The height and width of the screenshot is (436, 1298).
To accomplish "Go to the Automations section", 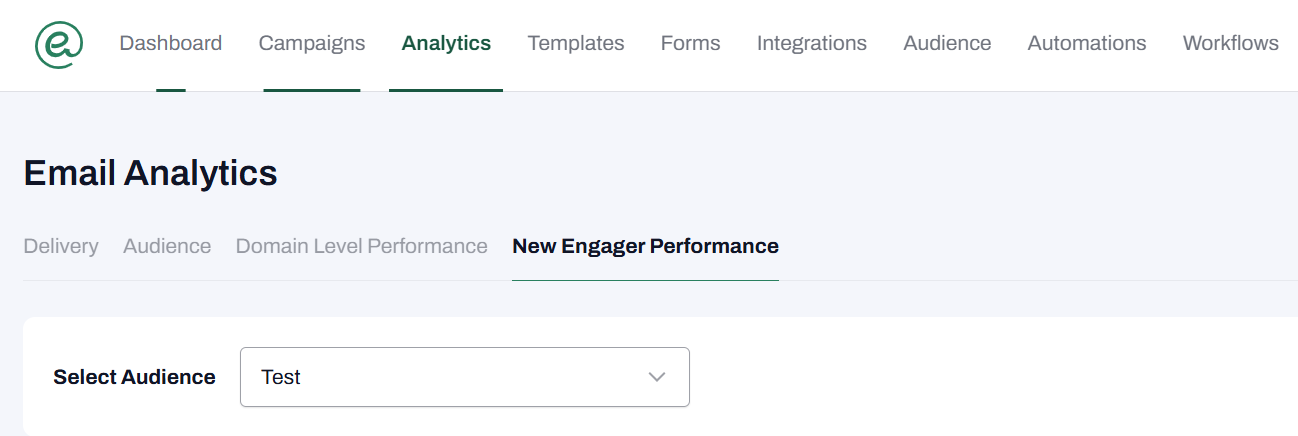I will point(1086,43).
